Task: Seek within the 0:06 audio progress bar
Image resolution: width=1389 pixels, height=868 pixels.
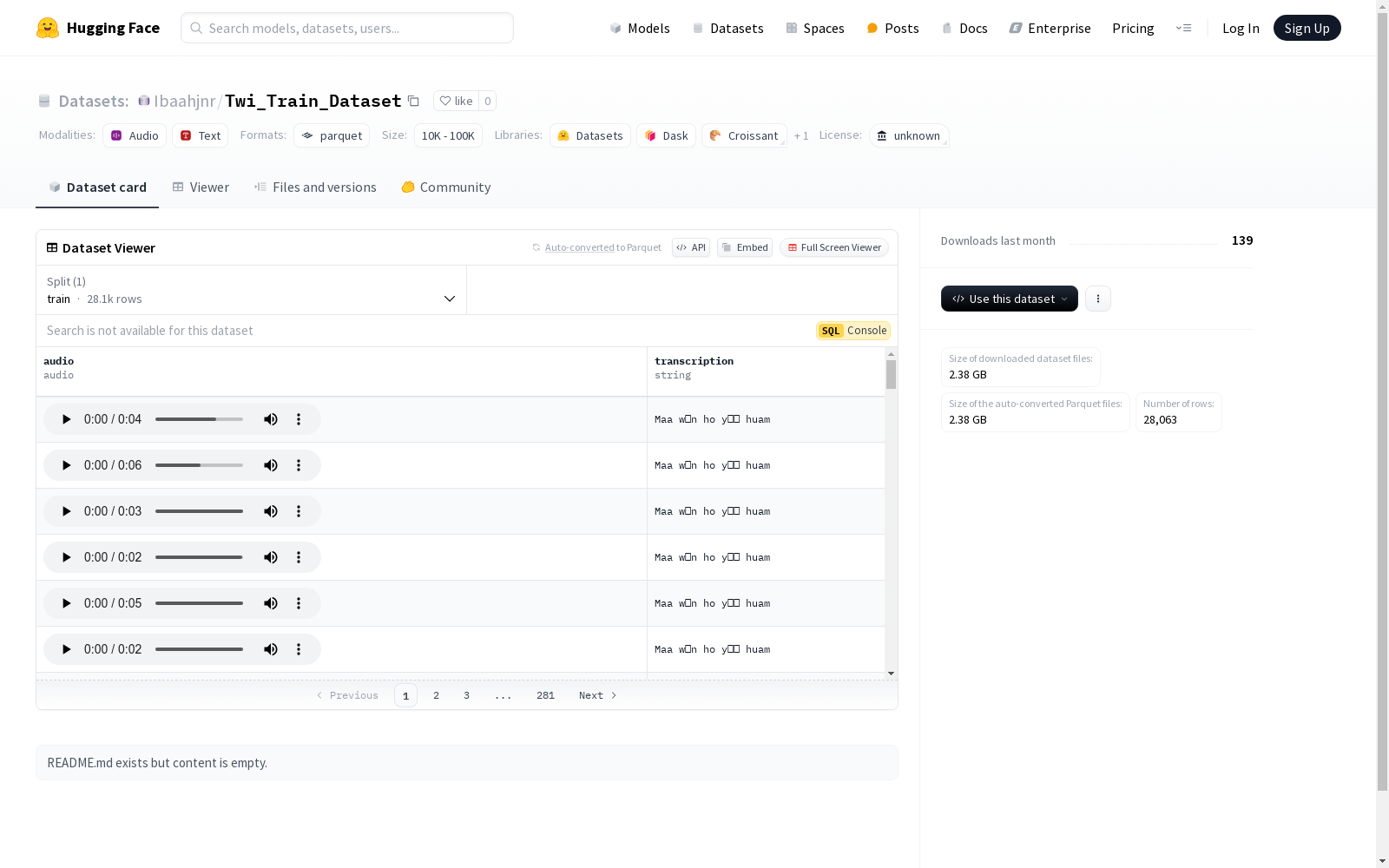Action: point(199,465)
